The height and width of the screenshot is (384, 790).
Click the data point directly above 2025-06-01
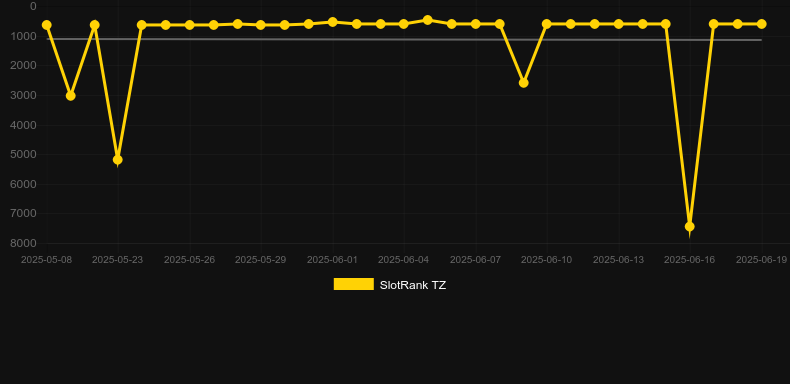[333, 22]
